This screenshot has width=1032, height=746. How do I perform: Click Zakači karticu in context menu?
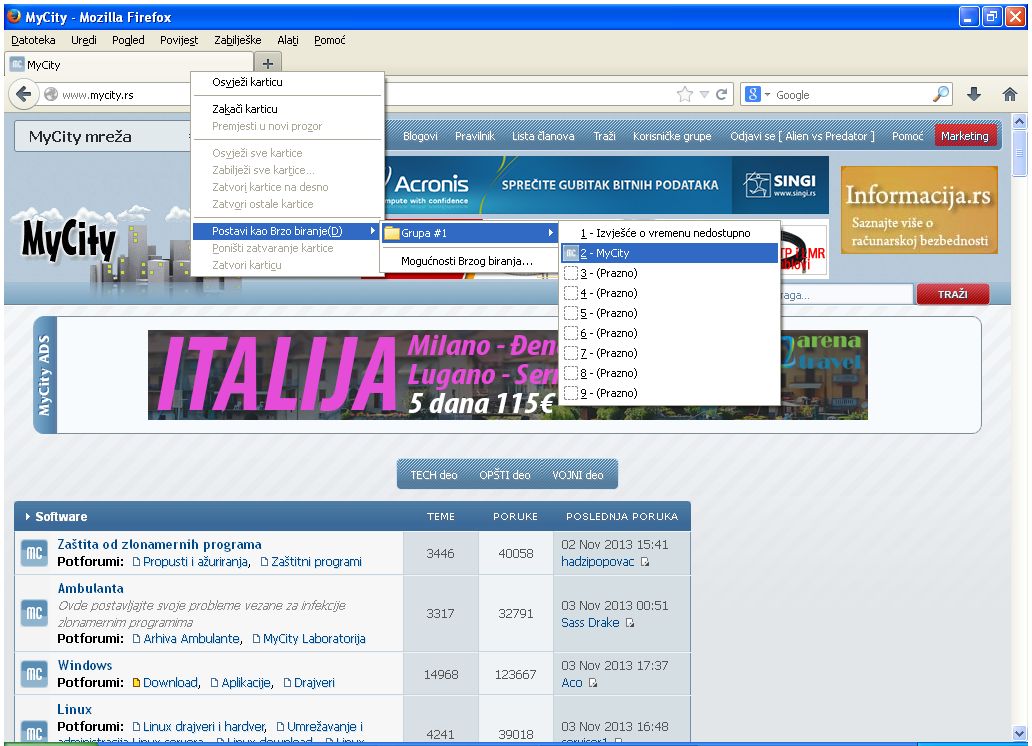[286, 109]
